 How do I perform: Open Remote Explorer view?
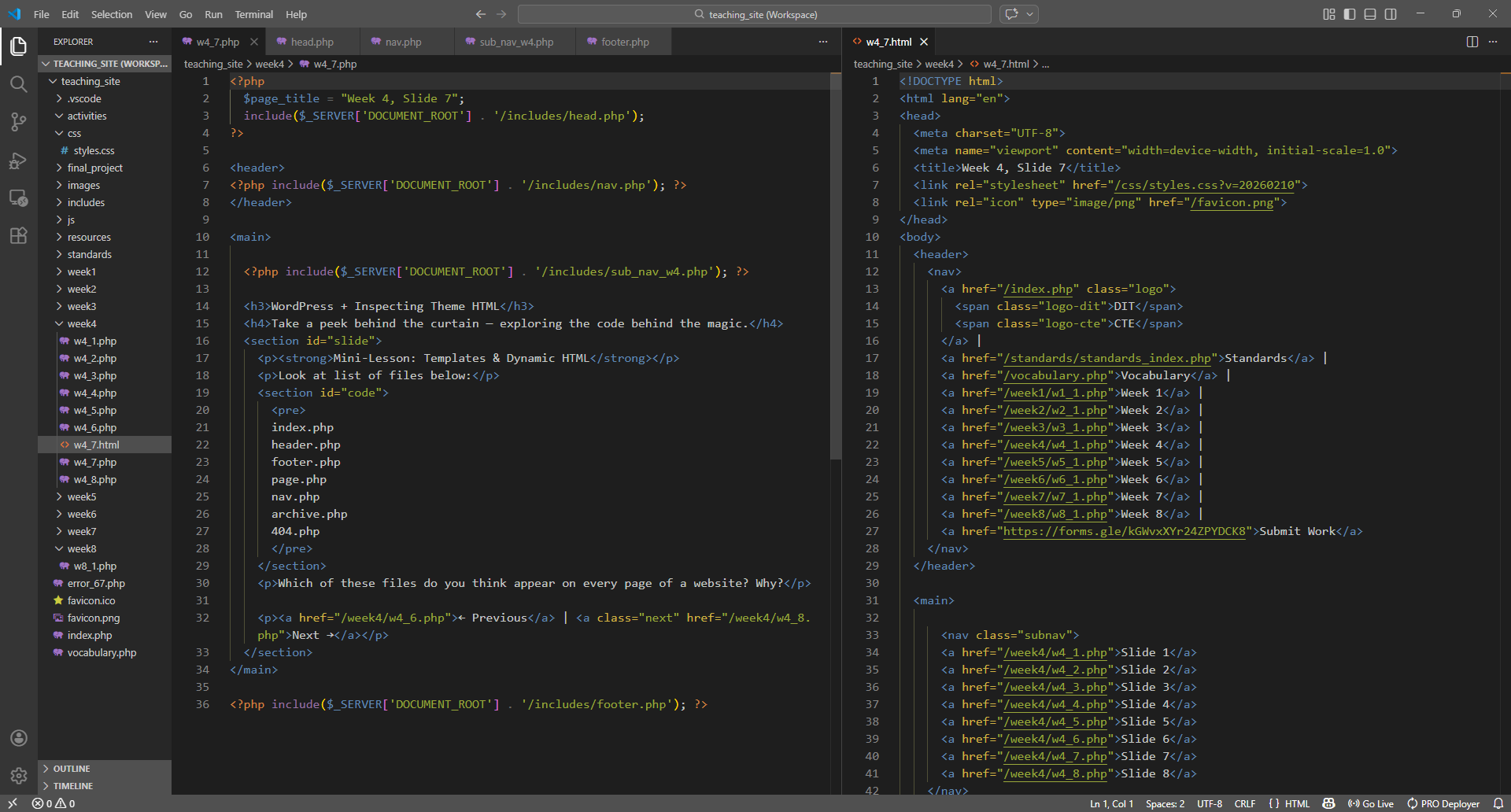click(18, 198)
